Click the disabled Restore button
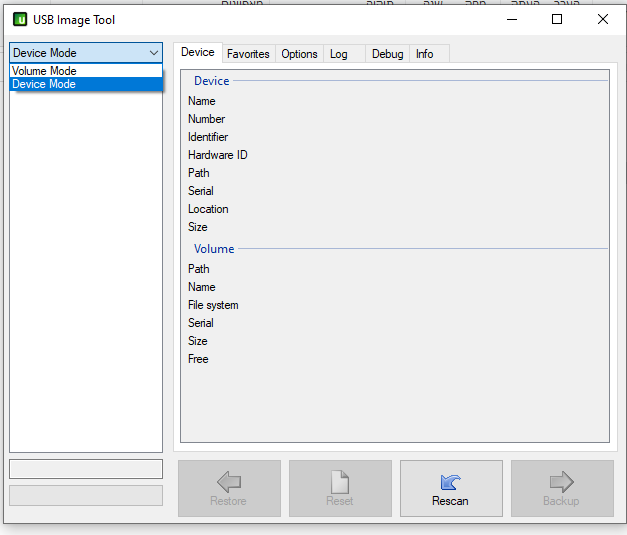627x535 pixels. tap(229, 488)
